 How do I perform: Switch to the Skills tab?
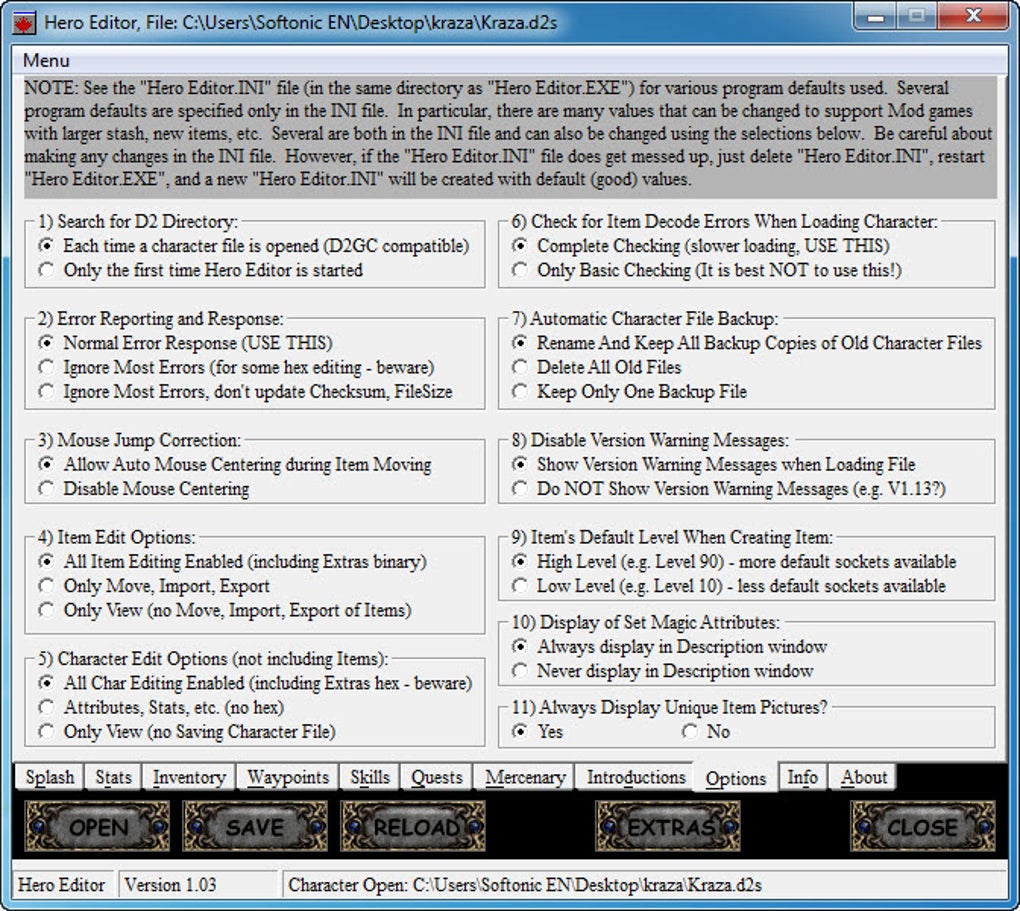point(369,777)
